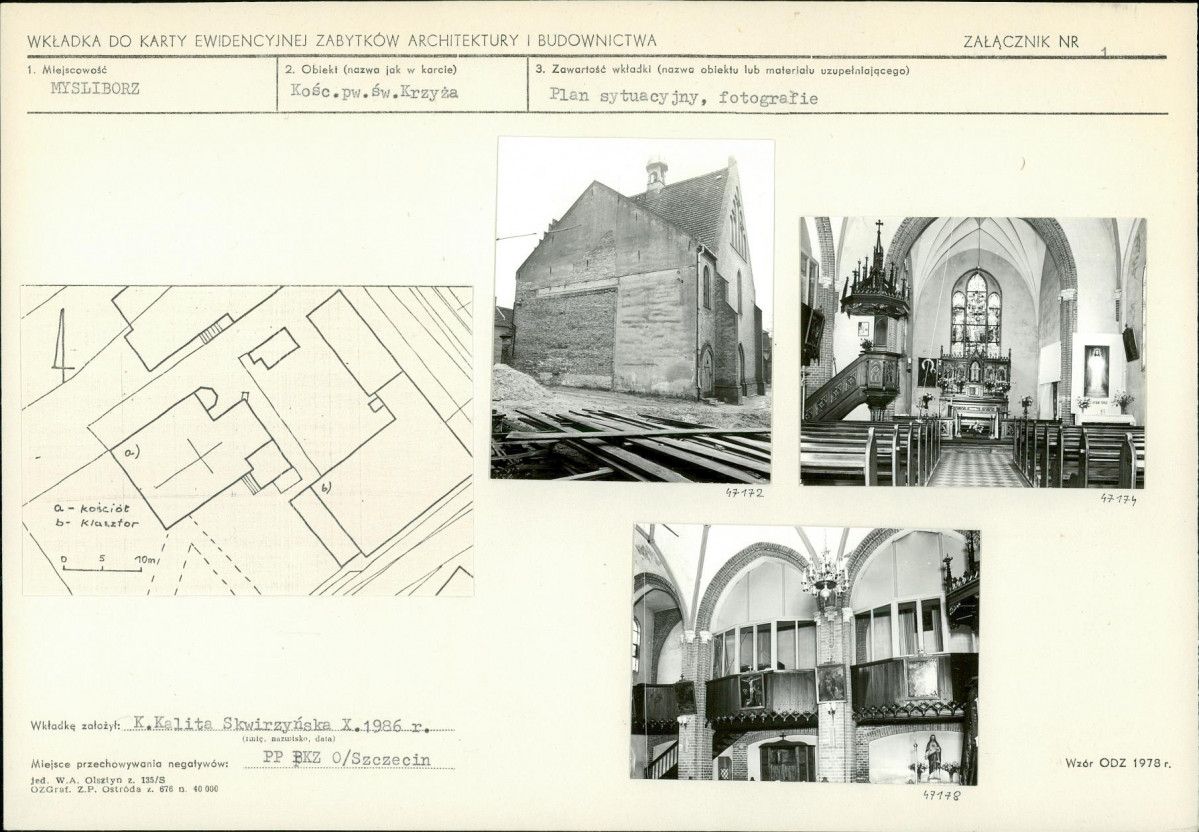Click photo number 47174 caption
The width and height of the screenshot is (1199, 832).
[1118, 498]
